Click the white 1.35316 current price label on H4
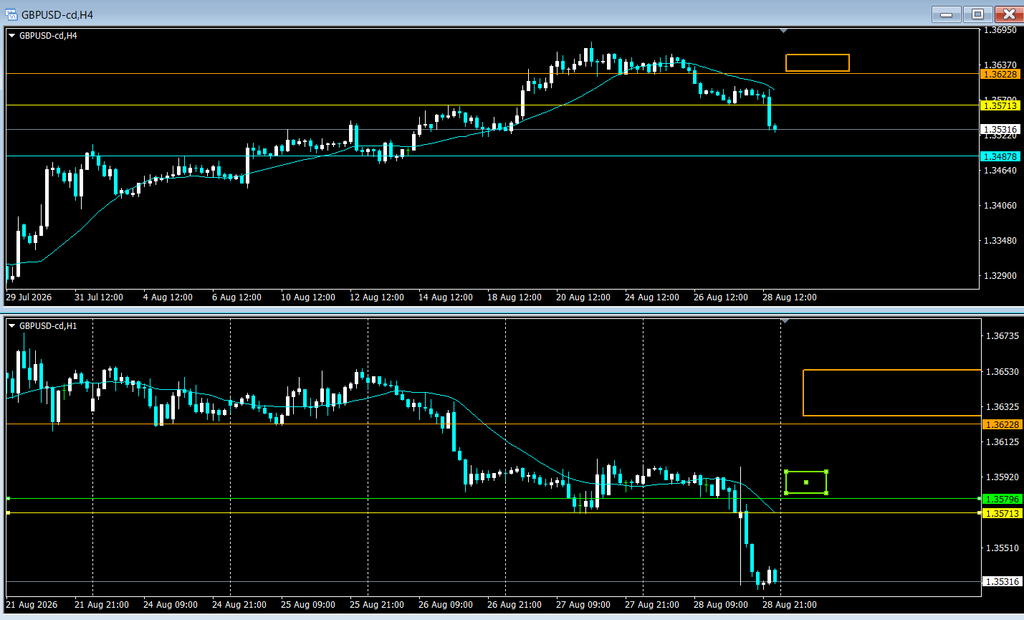 [x=1000, y=129]
